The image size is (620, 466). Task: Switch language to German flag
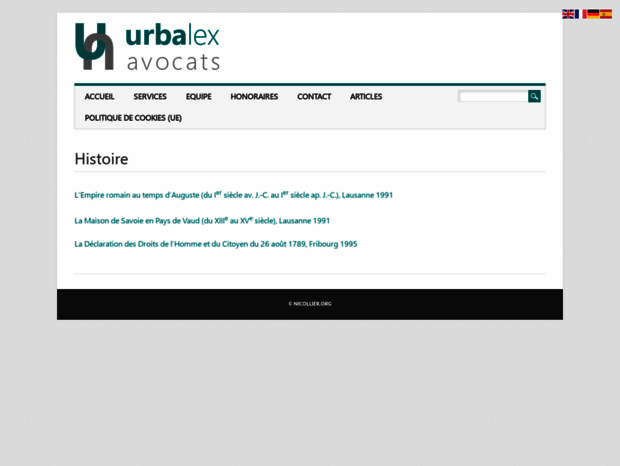click(x=593, y=14)
